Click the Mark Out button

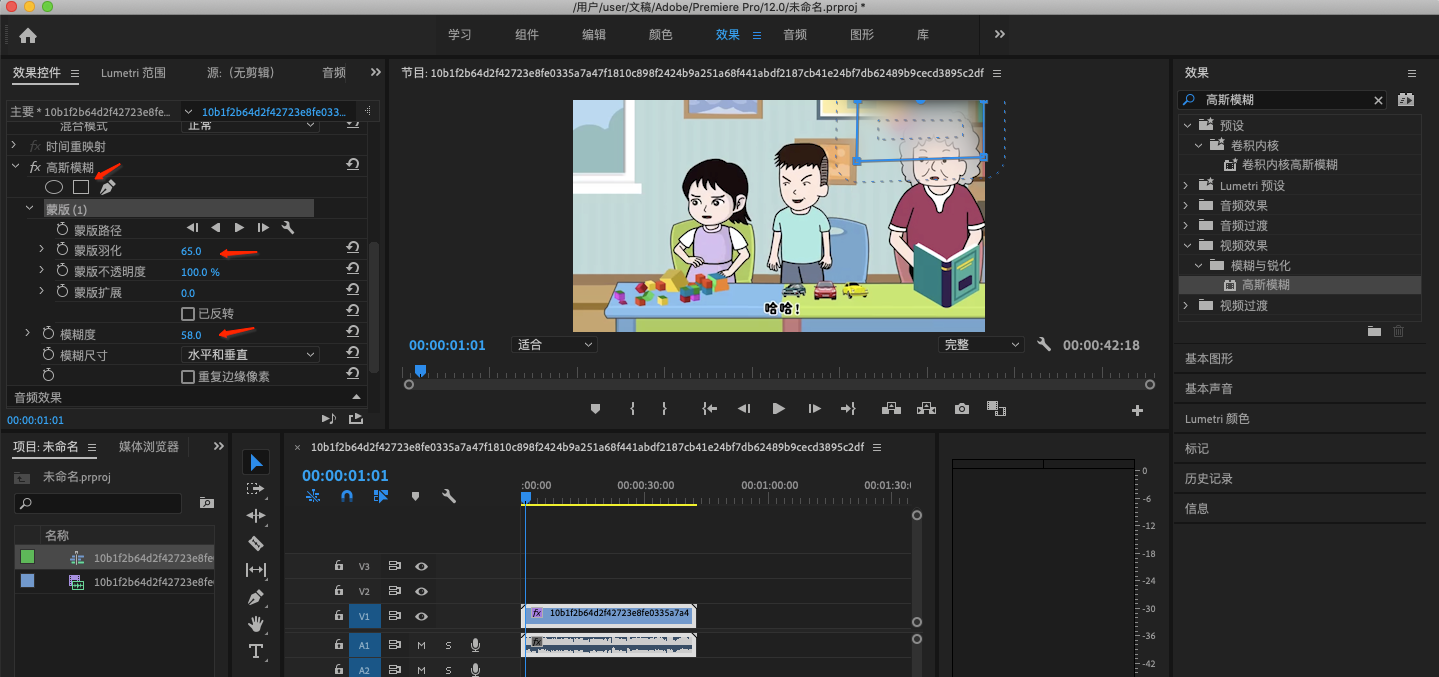click(x=664, y=409)
